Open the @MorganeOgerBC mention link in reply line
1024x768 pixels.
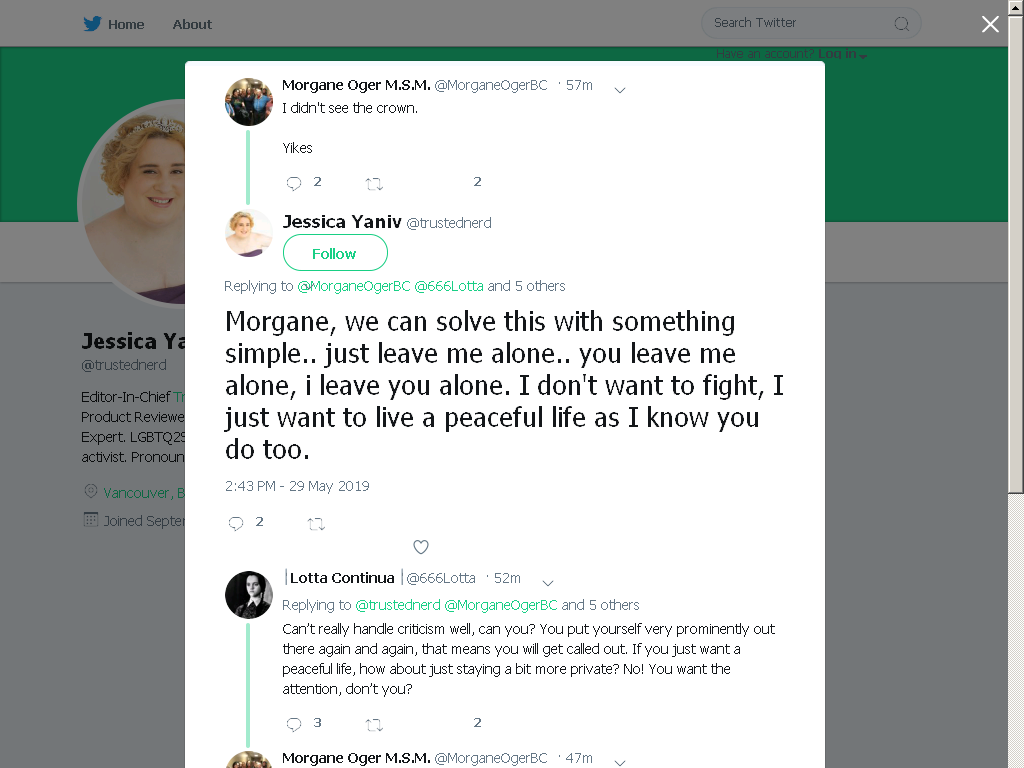click(x=354, y=286)
